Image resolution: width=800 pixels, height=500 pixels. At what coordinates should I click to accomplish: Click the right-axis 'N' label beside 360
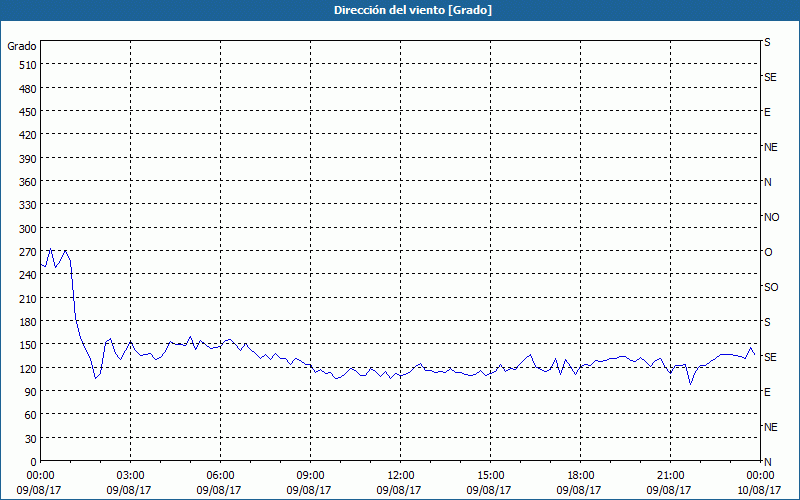[x=767, y=182]
